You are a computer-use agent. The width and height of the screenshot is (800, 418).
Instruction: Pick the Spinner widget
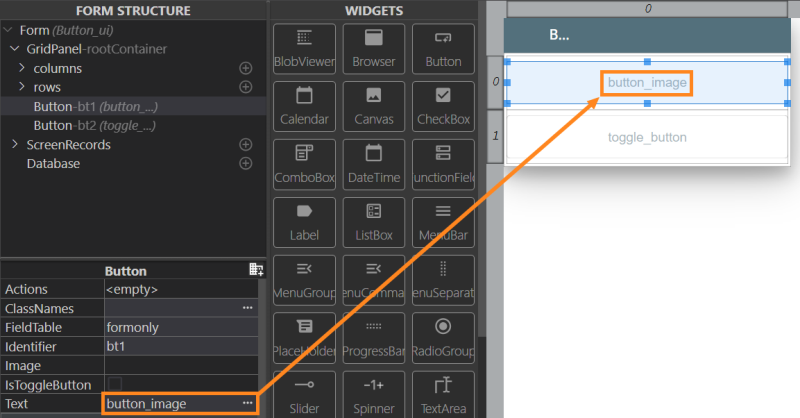pos(373,396)
